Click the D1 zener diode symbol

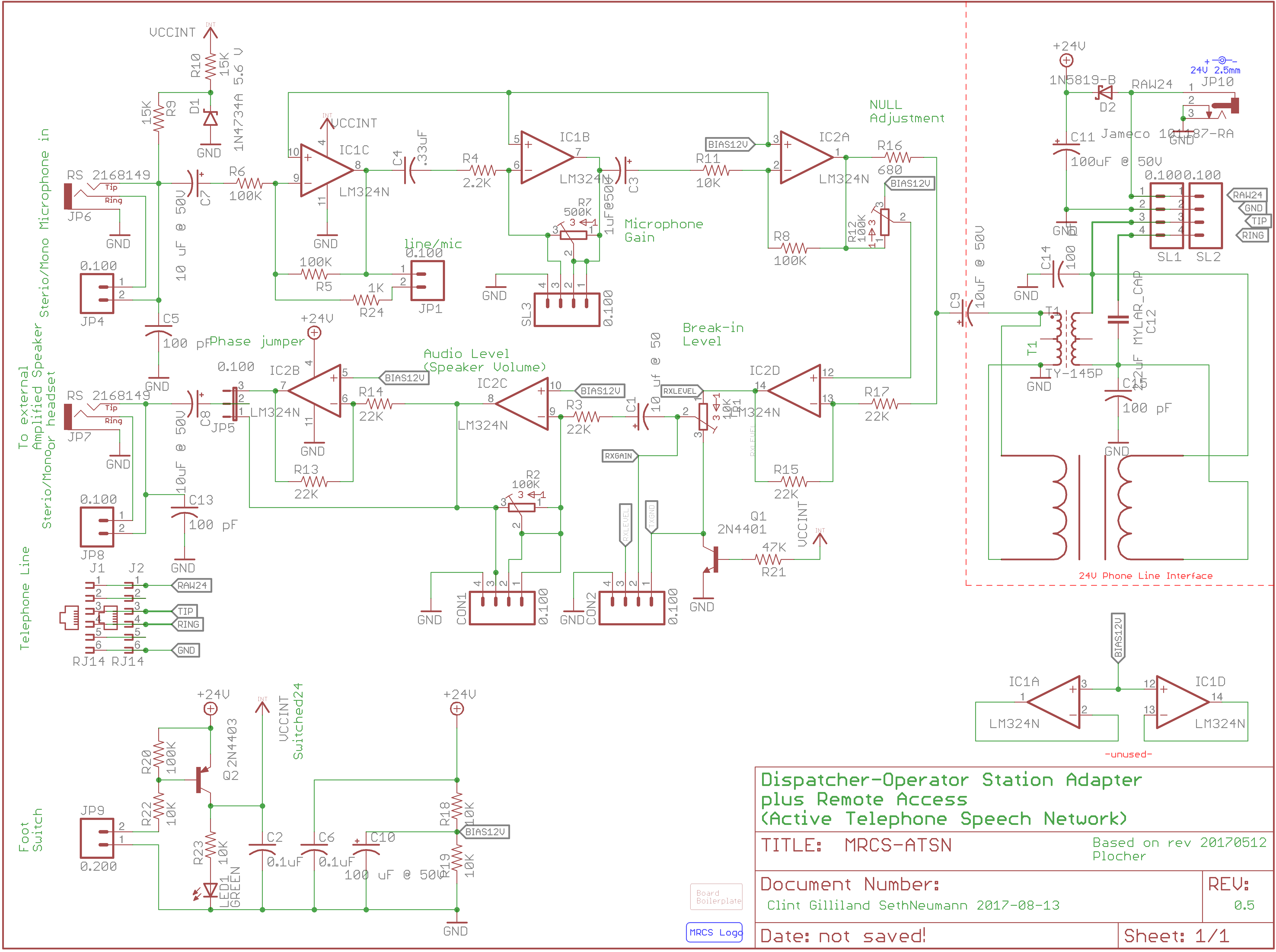[211, 118]
